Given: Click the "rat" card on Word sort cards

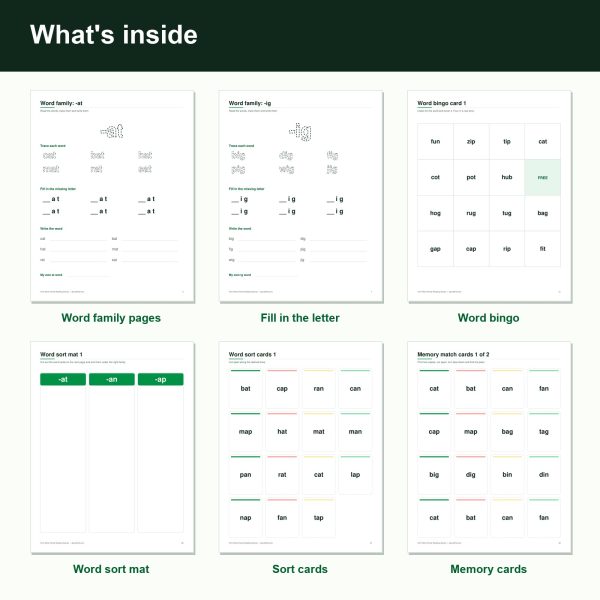Looking at the screenshot, I should coord(282,475).
